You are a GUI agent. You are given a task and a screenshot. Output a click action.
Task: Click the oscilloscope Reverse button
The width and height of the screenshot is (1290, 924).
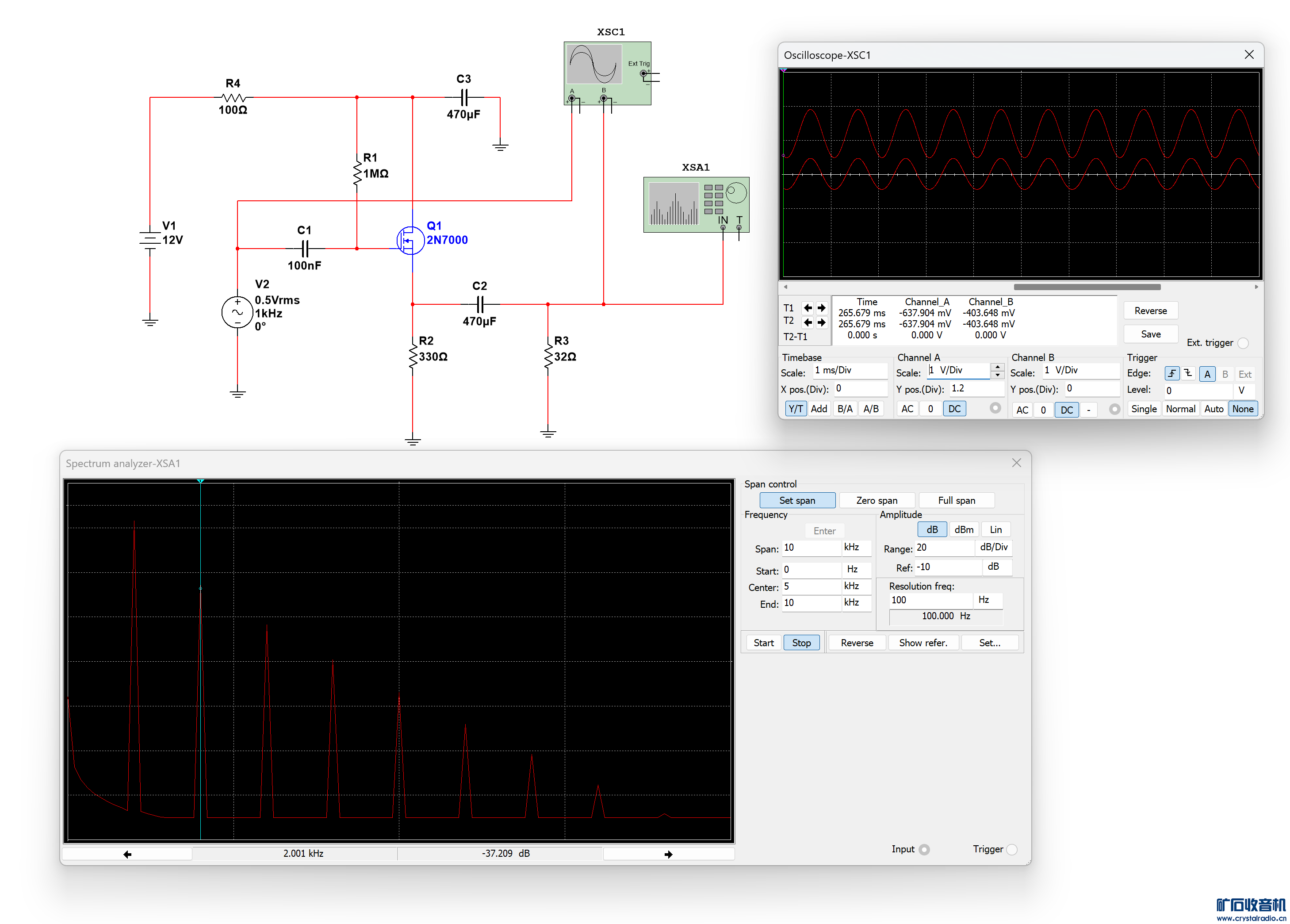(x=1151, y=311)
